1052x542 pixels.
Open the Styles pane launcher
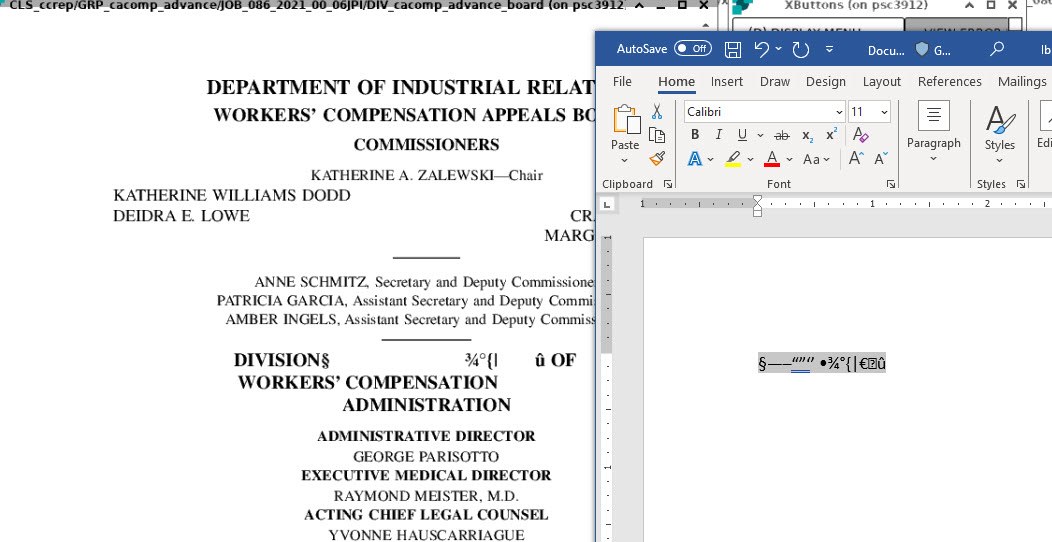(x=1020, y=184)
